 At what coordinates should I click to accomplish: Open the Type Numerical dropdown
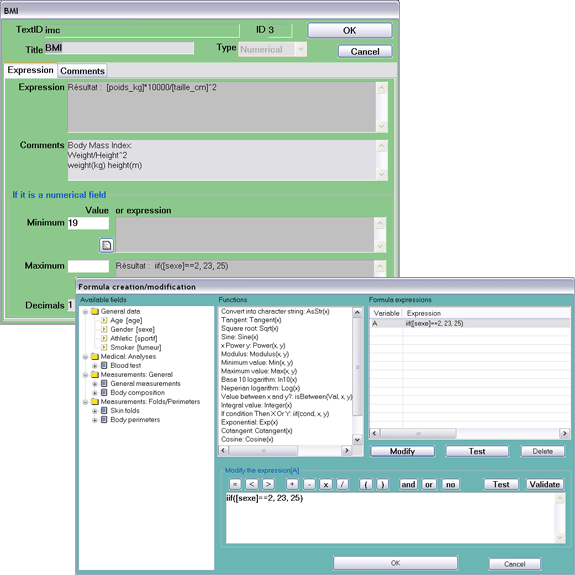pos(301,49)
